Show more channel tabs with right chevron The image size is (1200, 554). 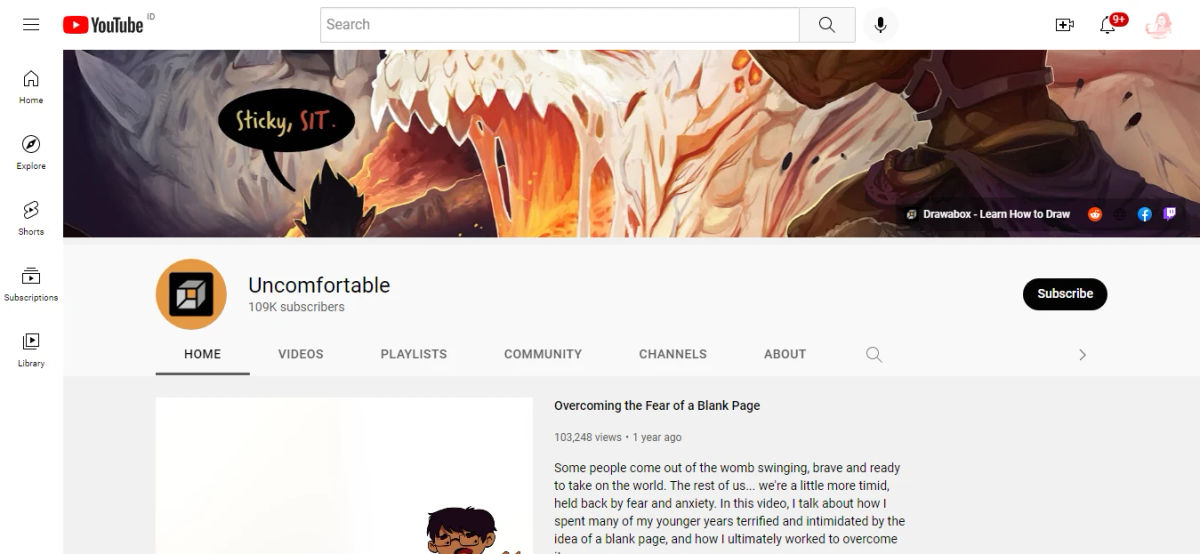pyautogui.click(x=1082, y=354)
